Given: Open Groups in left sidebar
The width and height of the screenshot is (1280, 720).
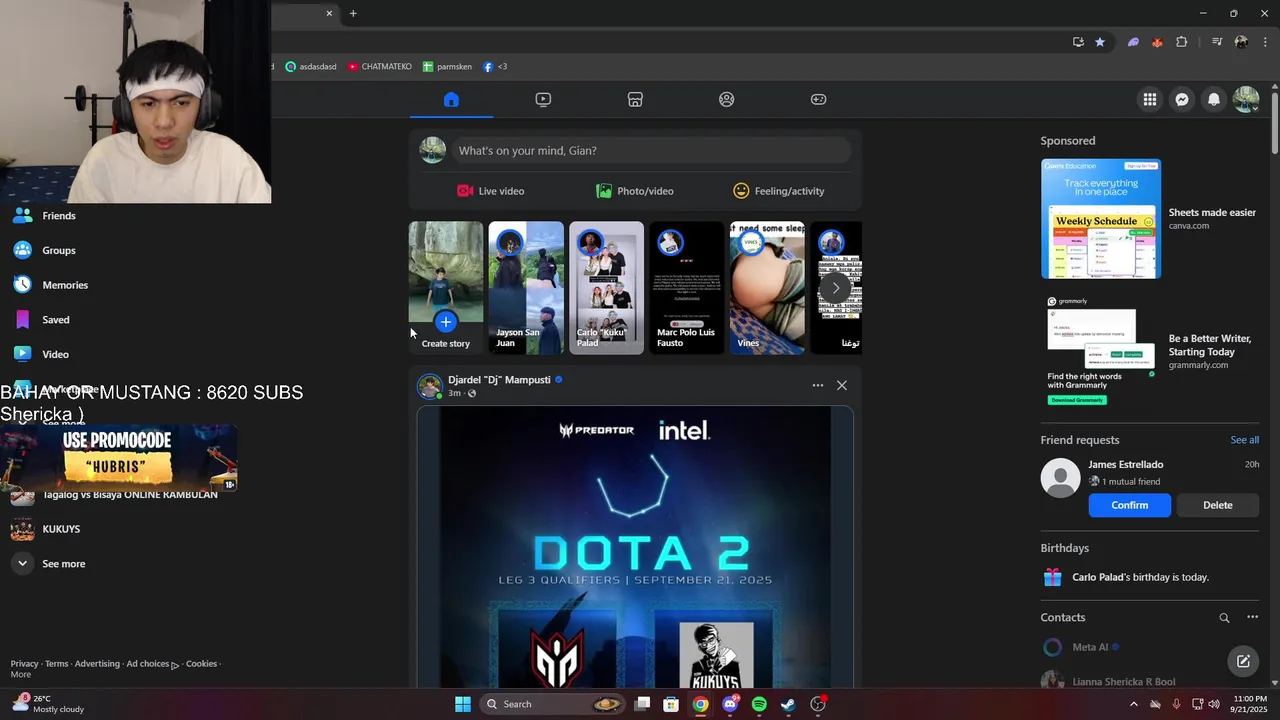Looking at the screenshot, I should tap(59, 251).
